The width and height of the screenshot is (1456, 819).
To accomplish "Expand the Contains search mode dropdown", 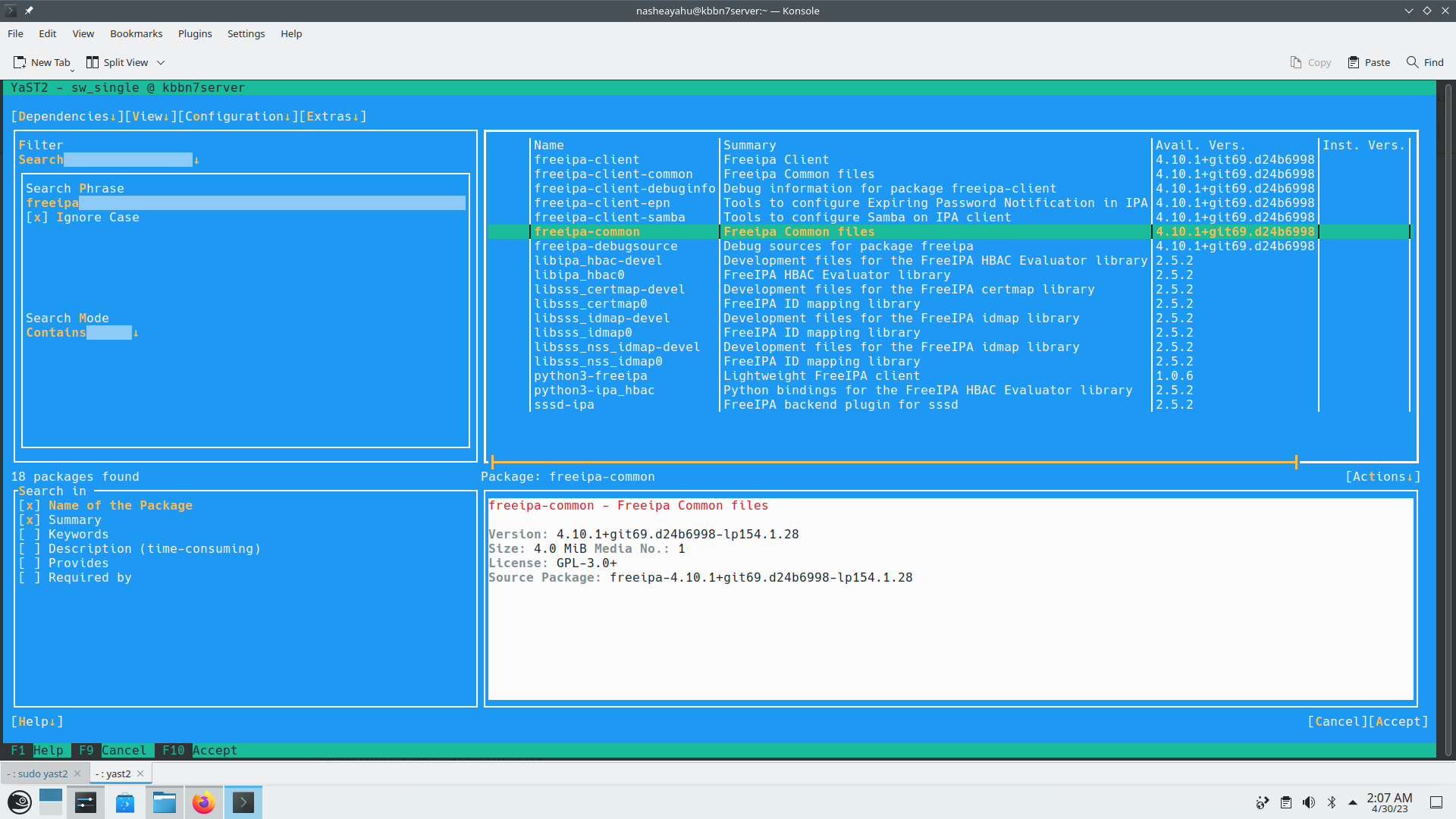I will point(82,333).
